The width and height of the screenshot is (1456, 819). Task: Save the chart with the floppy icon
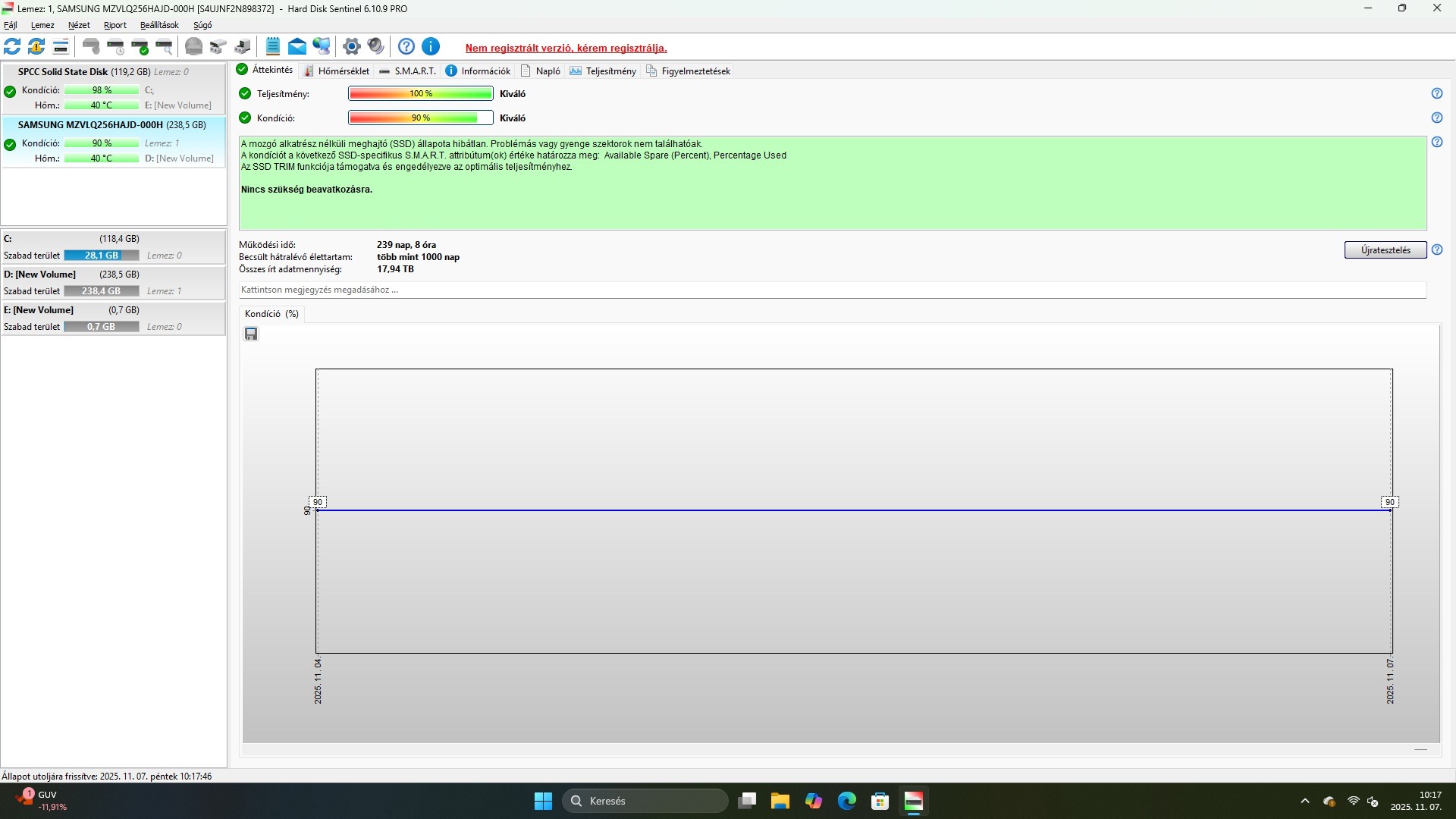point(251,334)
